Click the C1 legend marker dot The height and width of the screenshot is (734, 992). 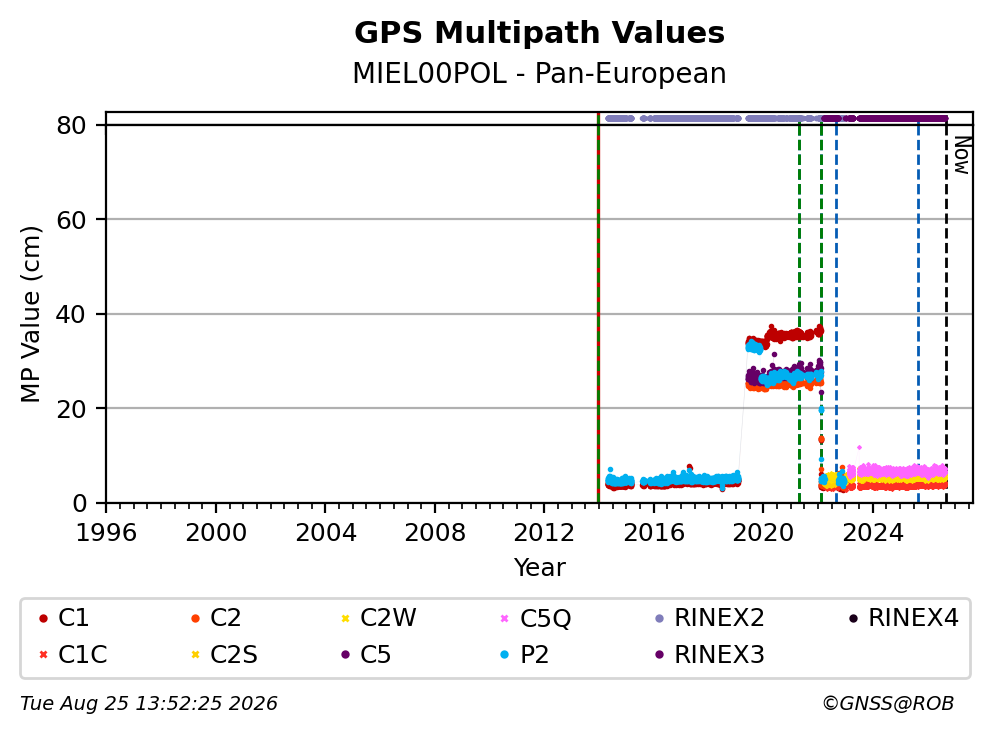[x=43, y=618]
